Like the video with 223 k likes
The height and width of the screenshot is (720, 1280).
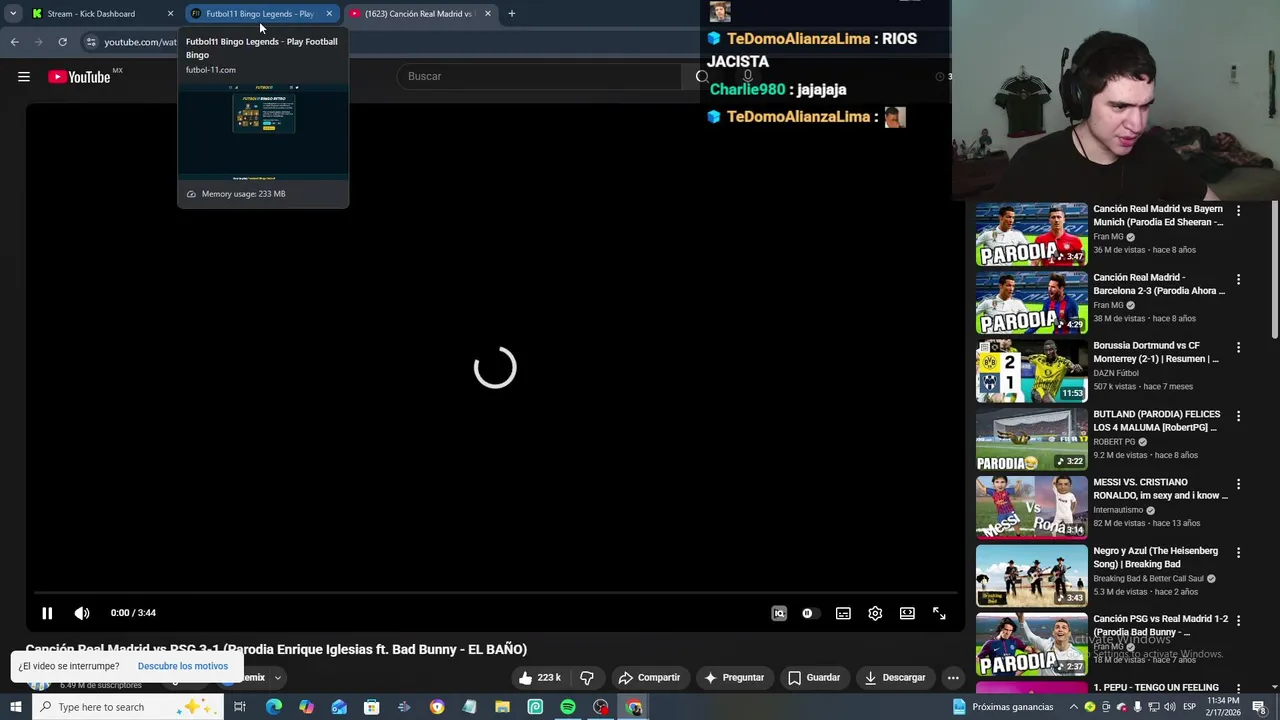pos(539,677)
